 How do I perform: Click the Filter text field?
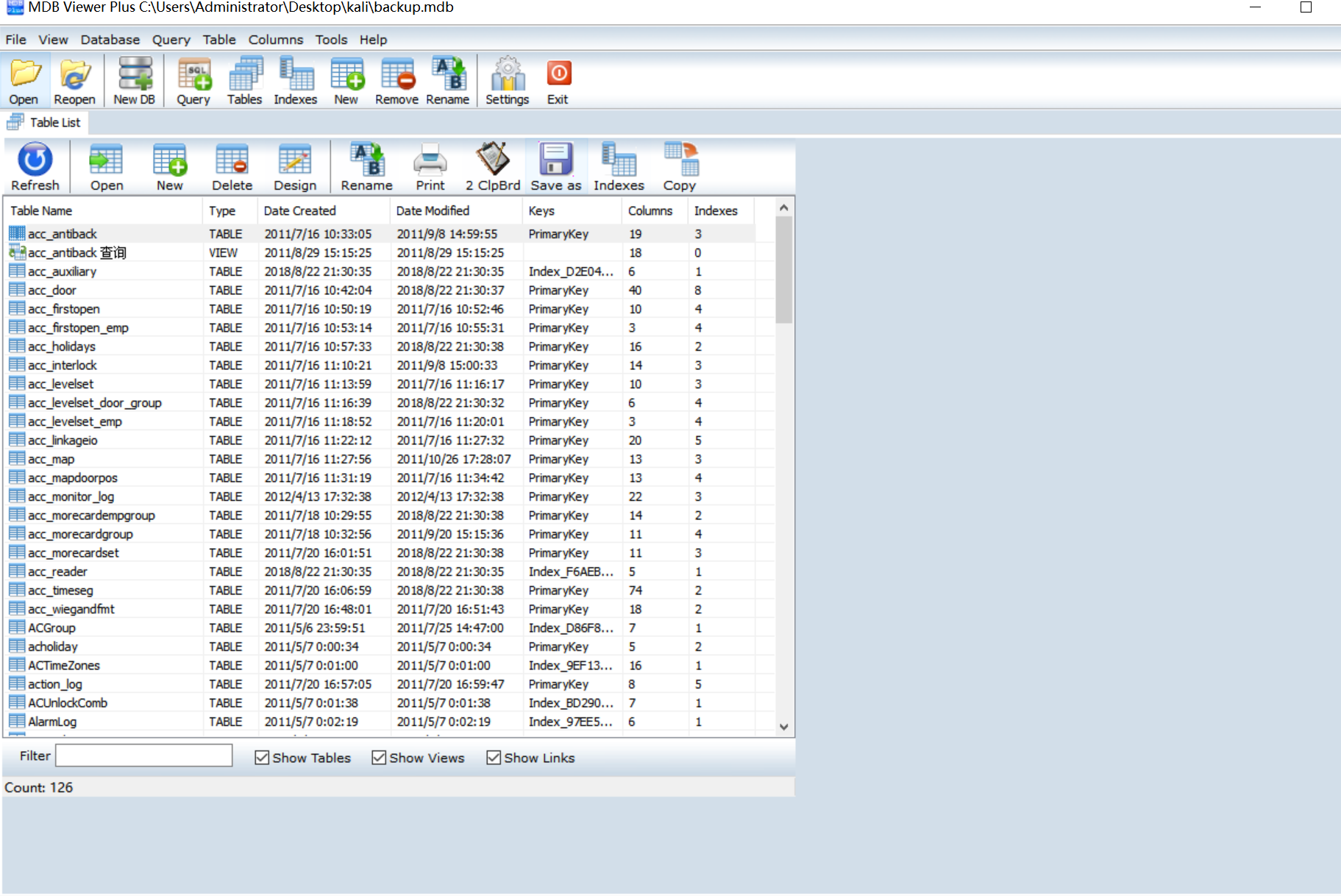(144, 755)
